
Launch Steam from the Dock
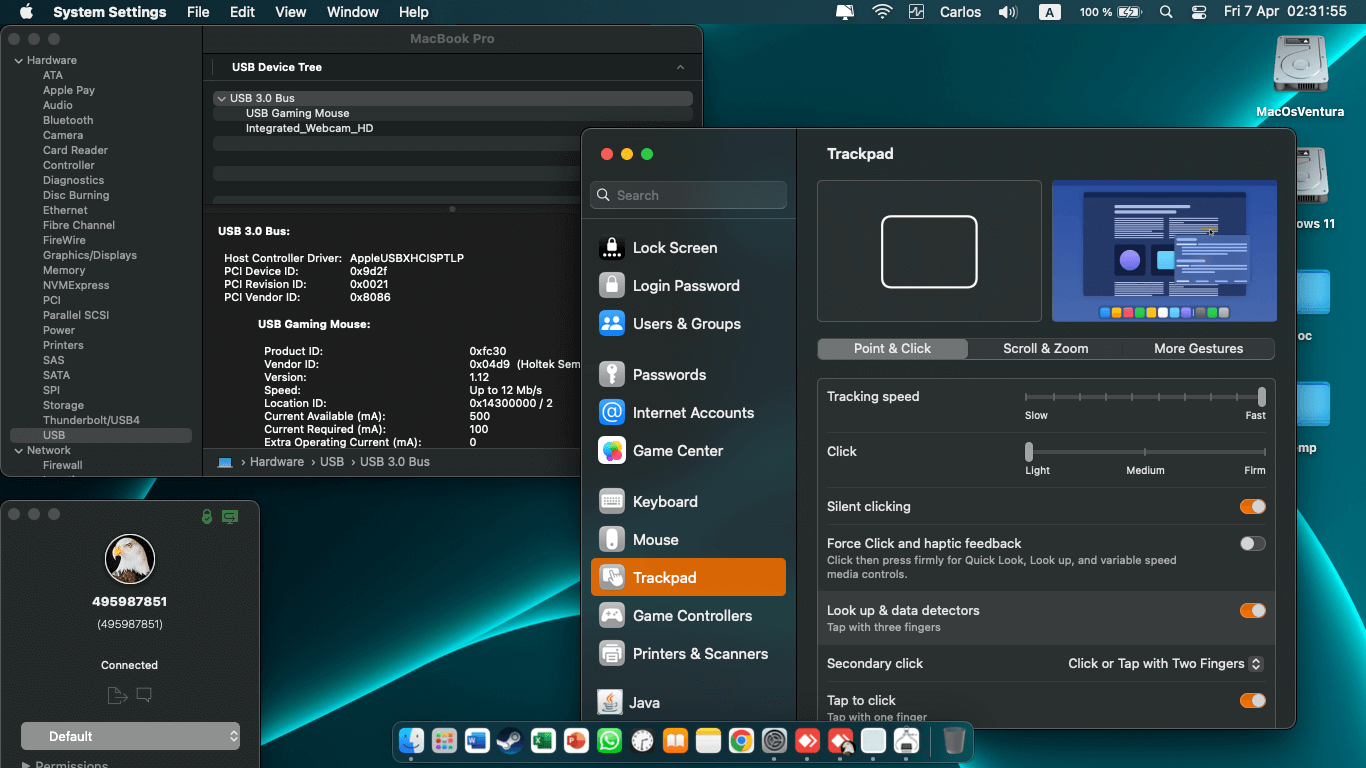tap(510, 741)
